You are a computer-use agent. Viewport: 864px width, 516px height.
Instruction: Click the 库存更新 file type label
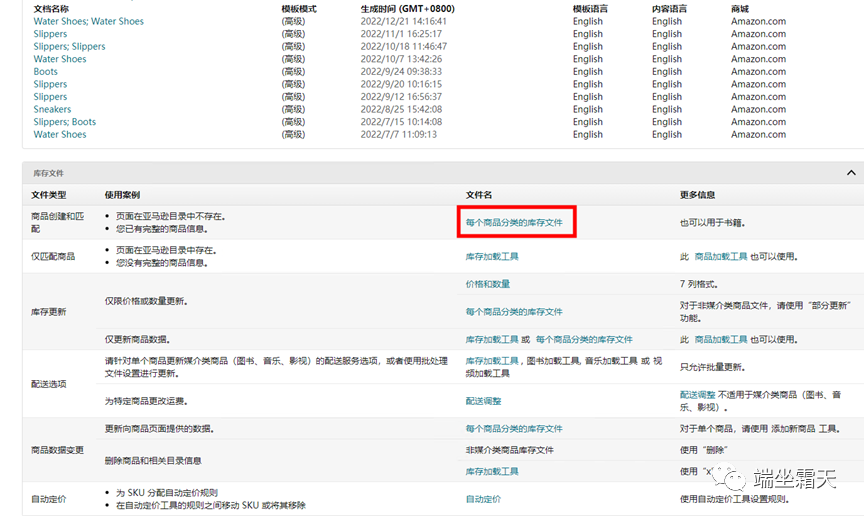(48, 312)
